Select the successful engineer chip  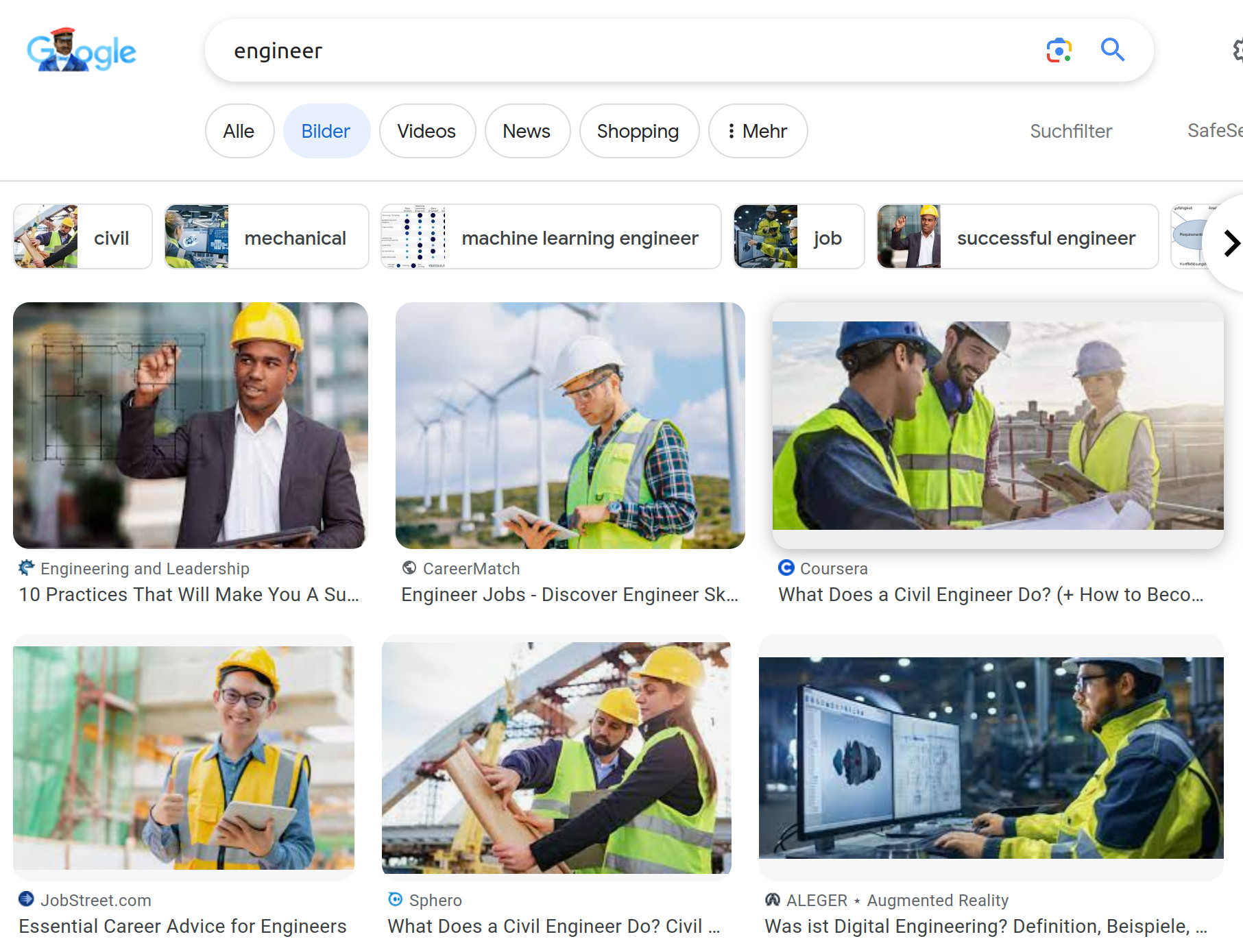coord(1017,237)
